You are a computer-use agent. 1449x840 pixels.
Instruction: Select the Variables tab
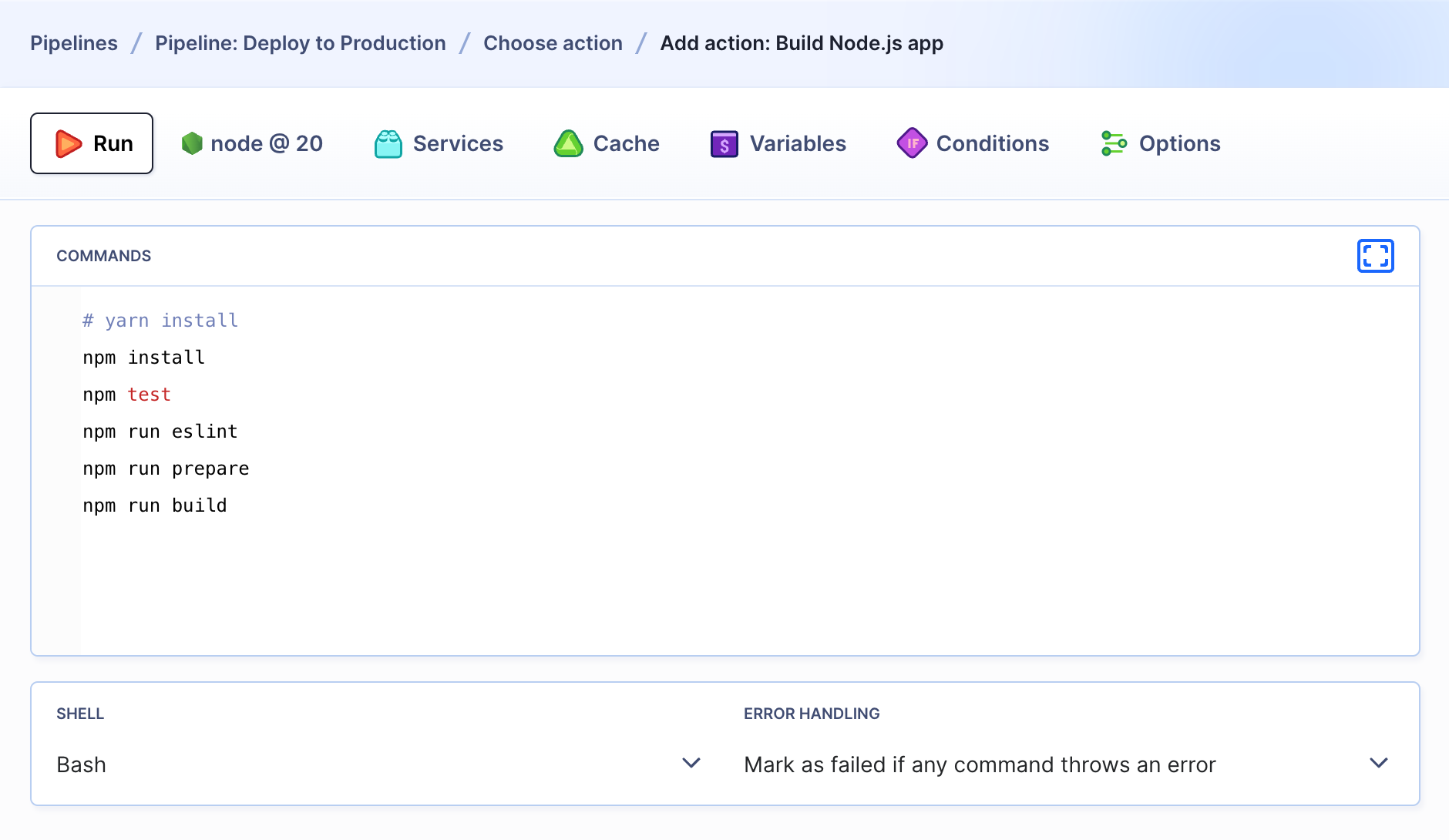778,143
